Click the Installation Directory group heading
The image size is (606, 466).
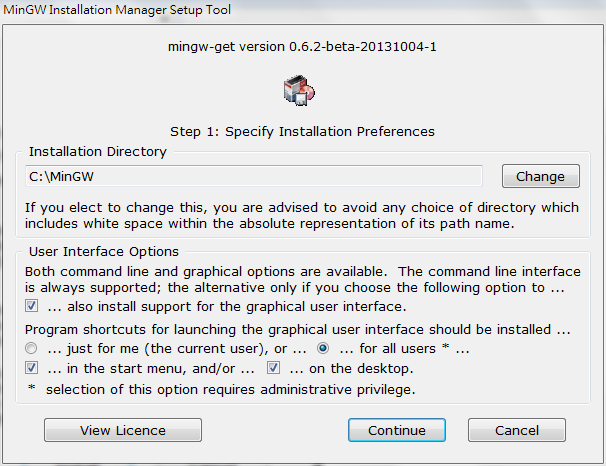[x=98, y=151]
